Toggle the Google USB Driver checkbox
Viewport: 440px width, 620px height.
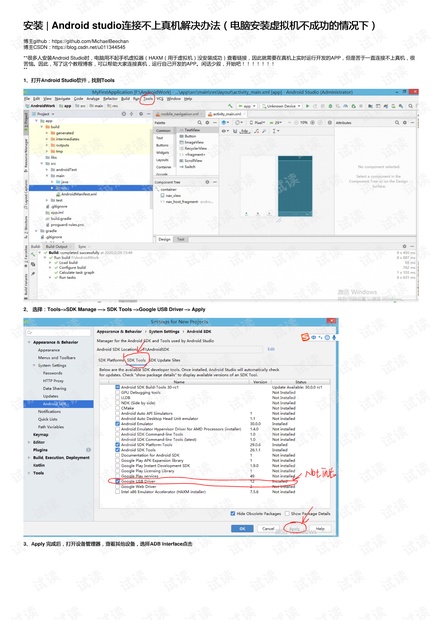117,482
